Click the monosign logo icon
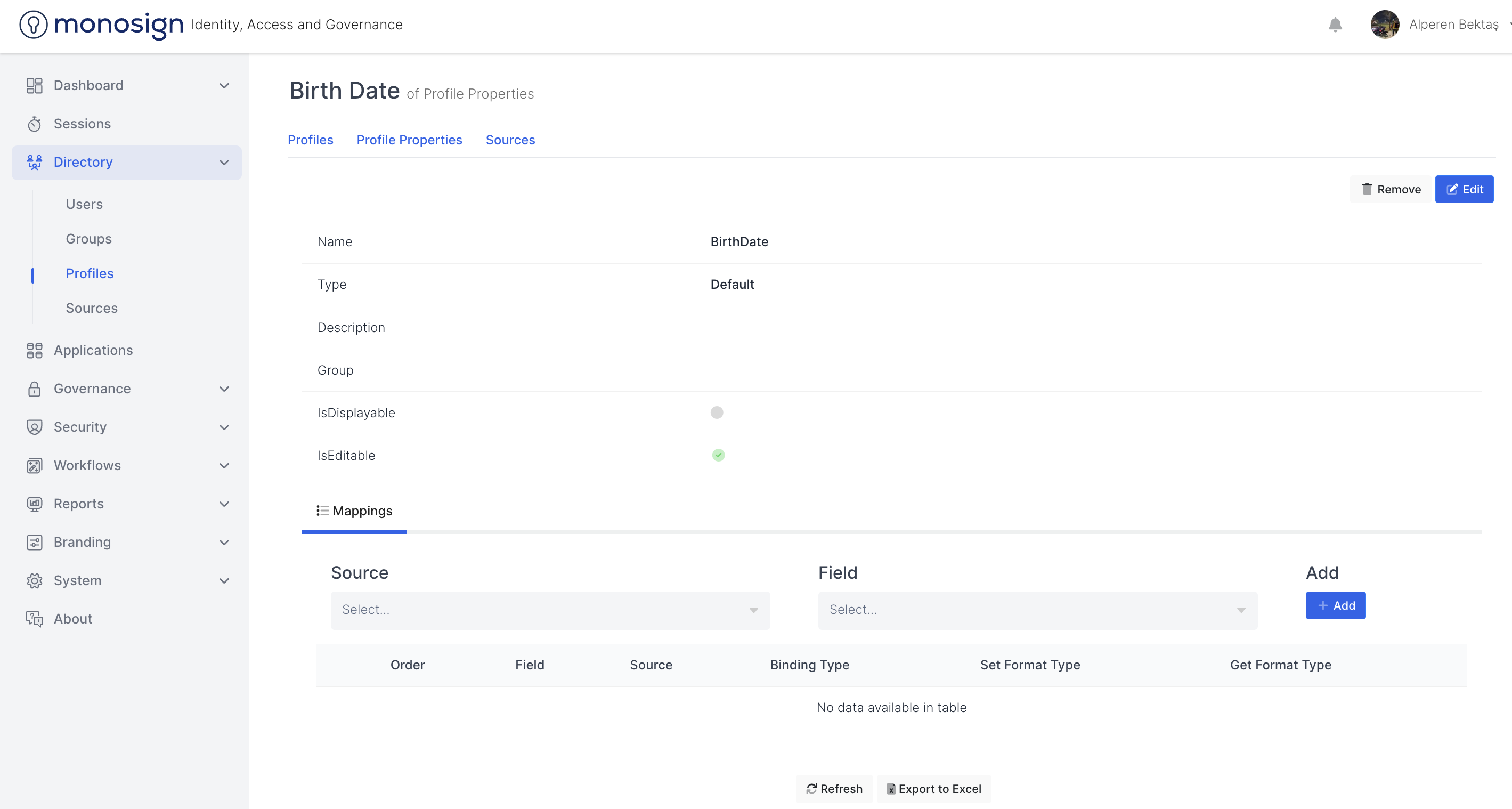The height and width of the screenshot is (809, 1512). pyautogui.click(x=34, y=24)
